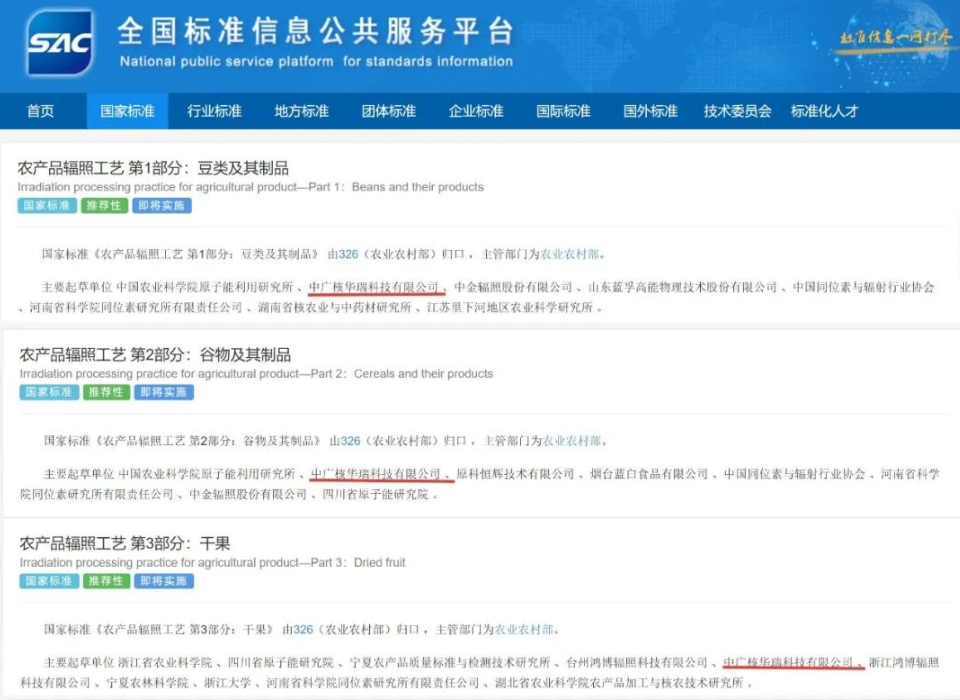Go to 技术委员会 page

point(737,111)
